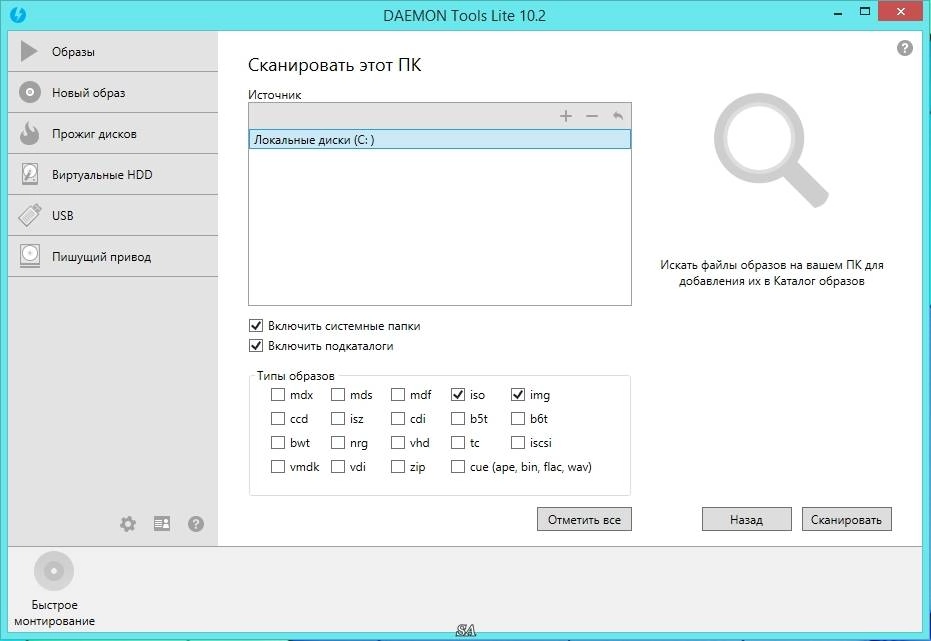Click the Назад button
The height and width of the screenshot is (641, 931).
click(x=746, y=519)
